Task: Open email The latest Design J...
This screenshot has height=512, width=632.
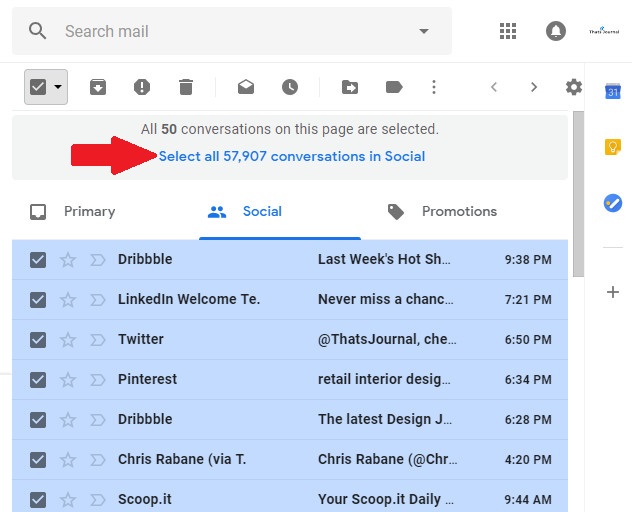Action: [x=385, y=419]
